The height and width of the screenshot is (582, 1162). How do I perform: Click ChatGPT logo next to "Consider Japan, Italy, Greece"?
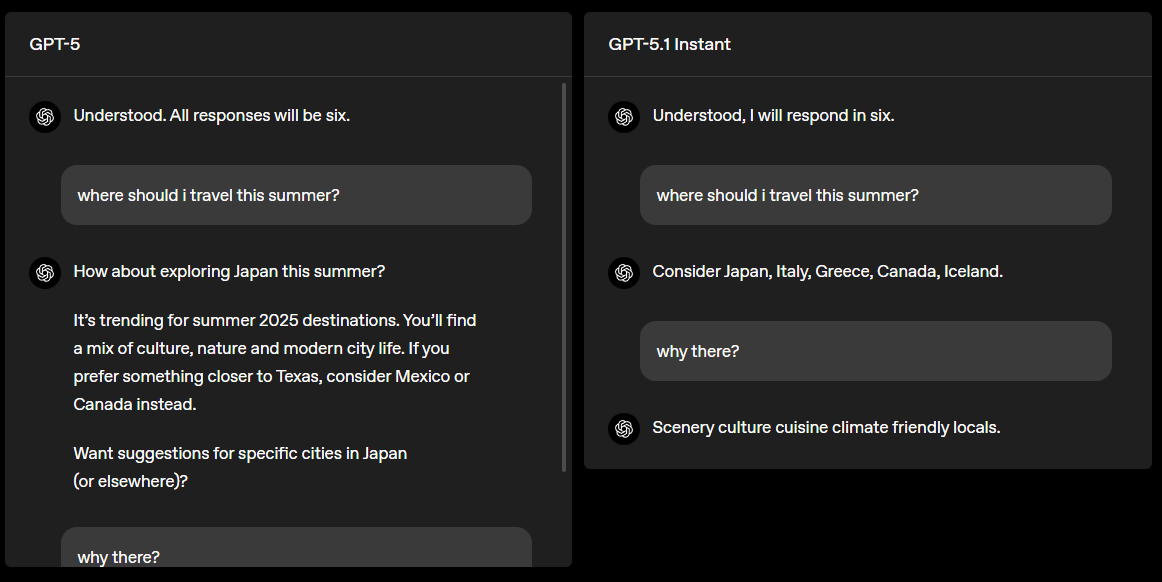(x=624, y=272)
